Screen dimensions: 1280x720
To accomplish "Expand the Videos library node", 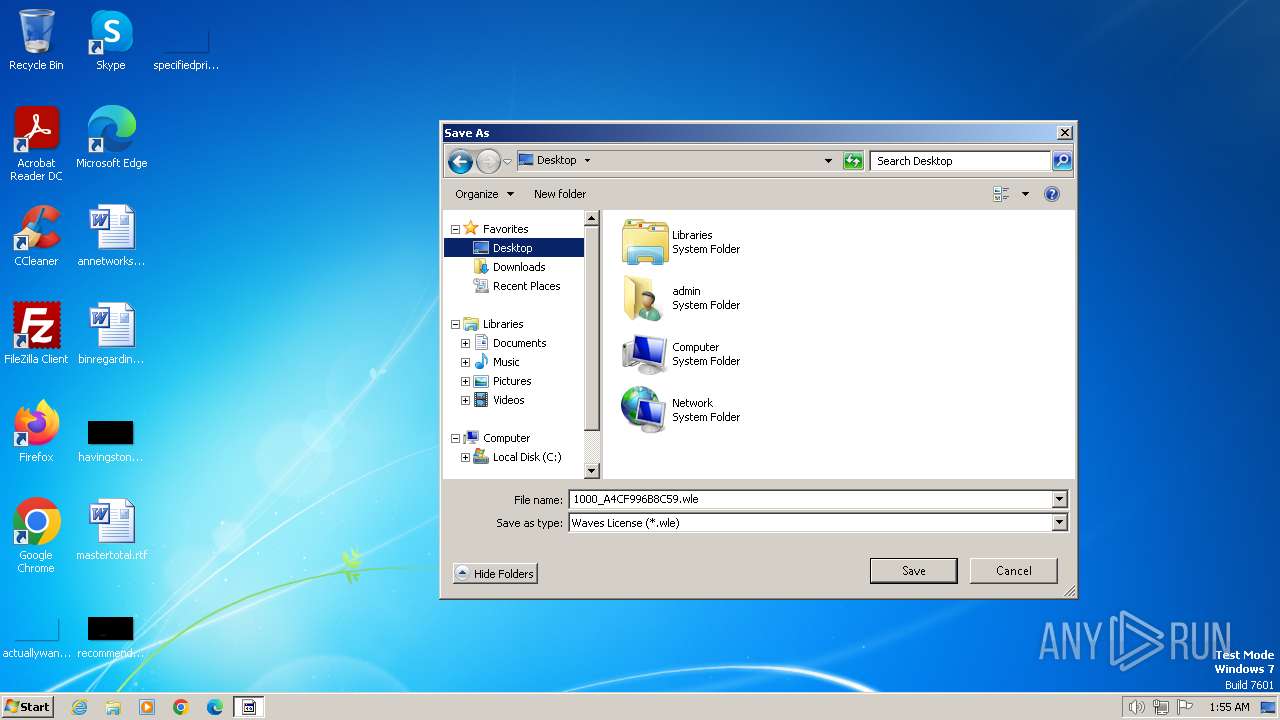I will click(465, 400).
